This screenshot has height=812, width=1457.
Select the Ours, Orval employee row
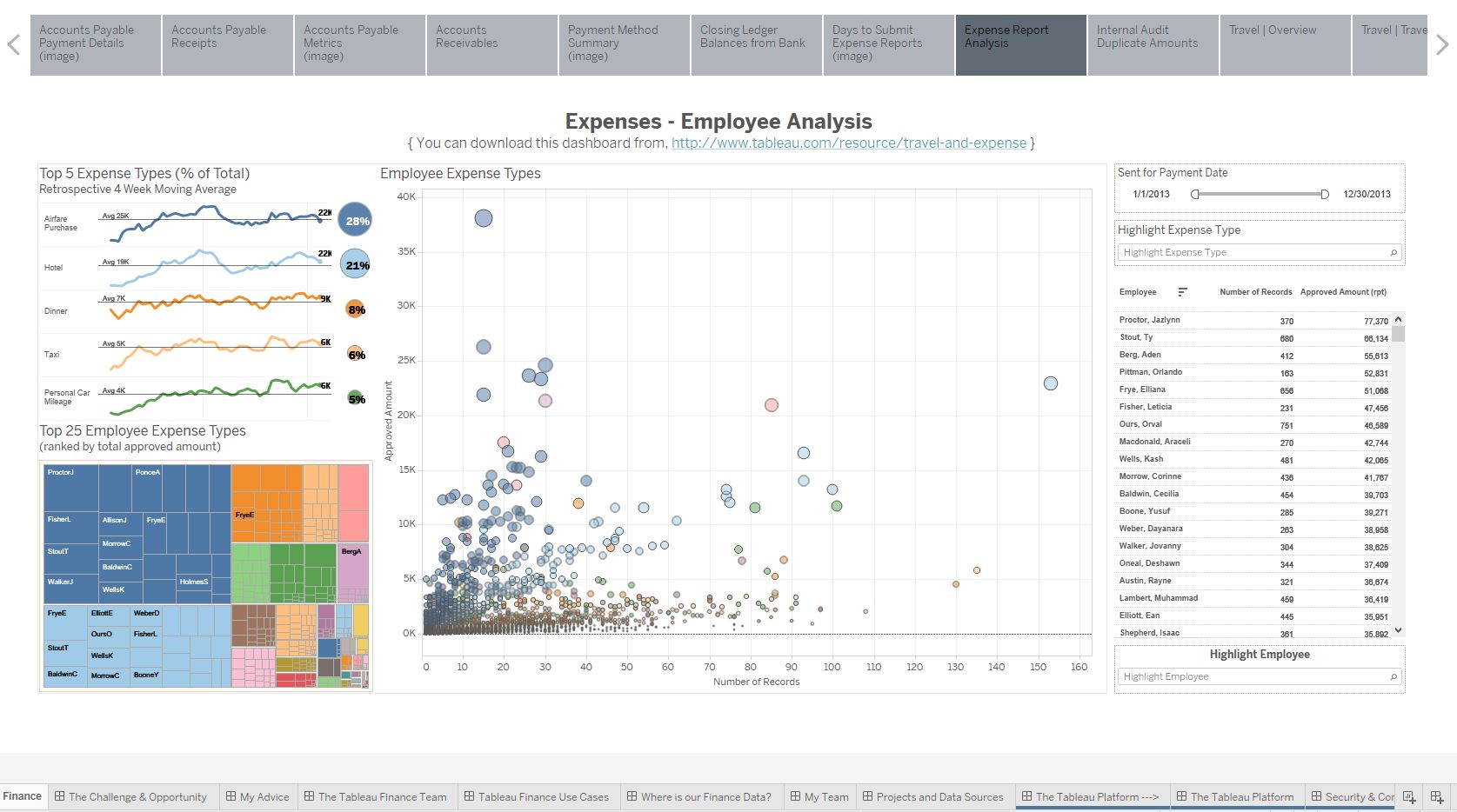(1253, 424)
